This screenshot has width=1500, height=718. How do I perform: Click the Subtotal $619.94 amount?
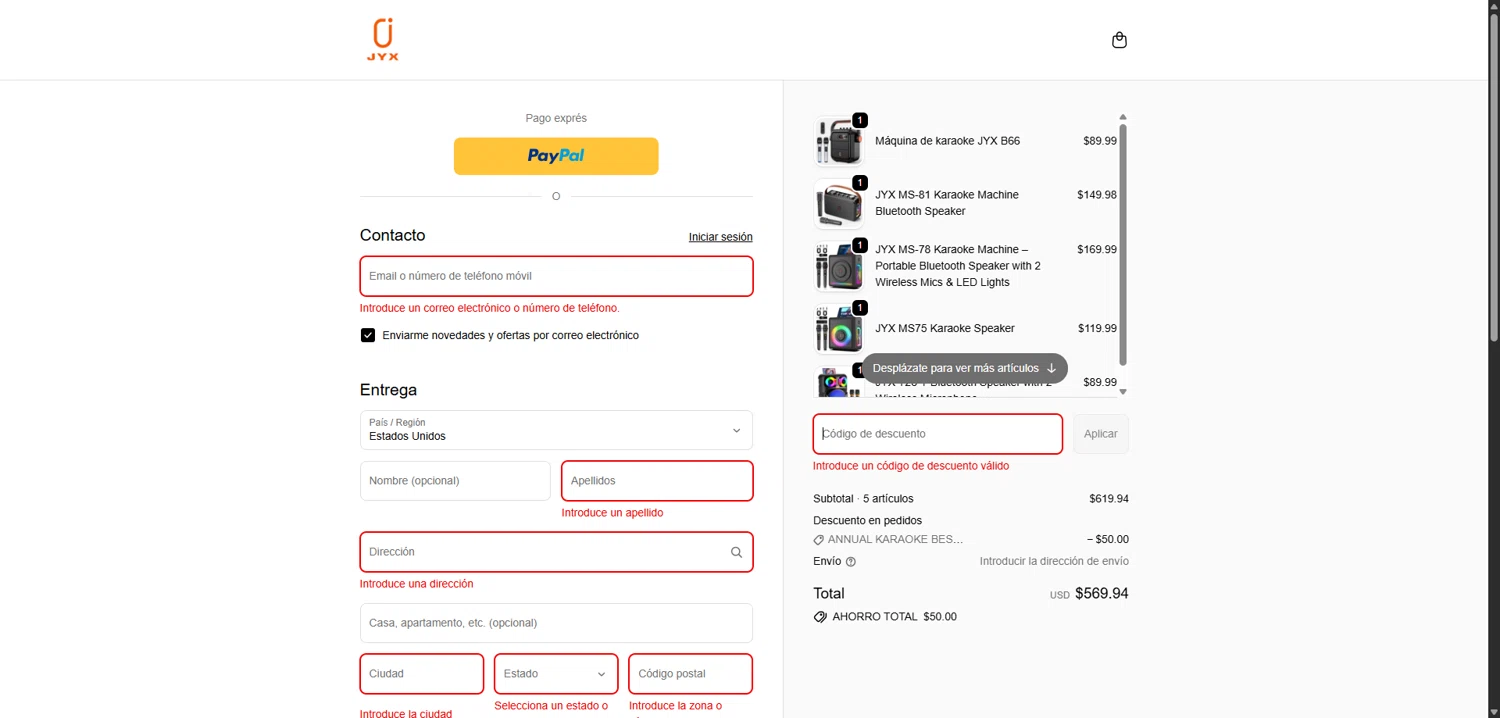pos(1109,499)
